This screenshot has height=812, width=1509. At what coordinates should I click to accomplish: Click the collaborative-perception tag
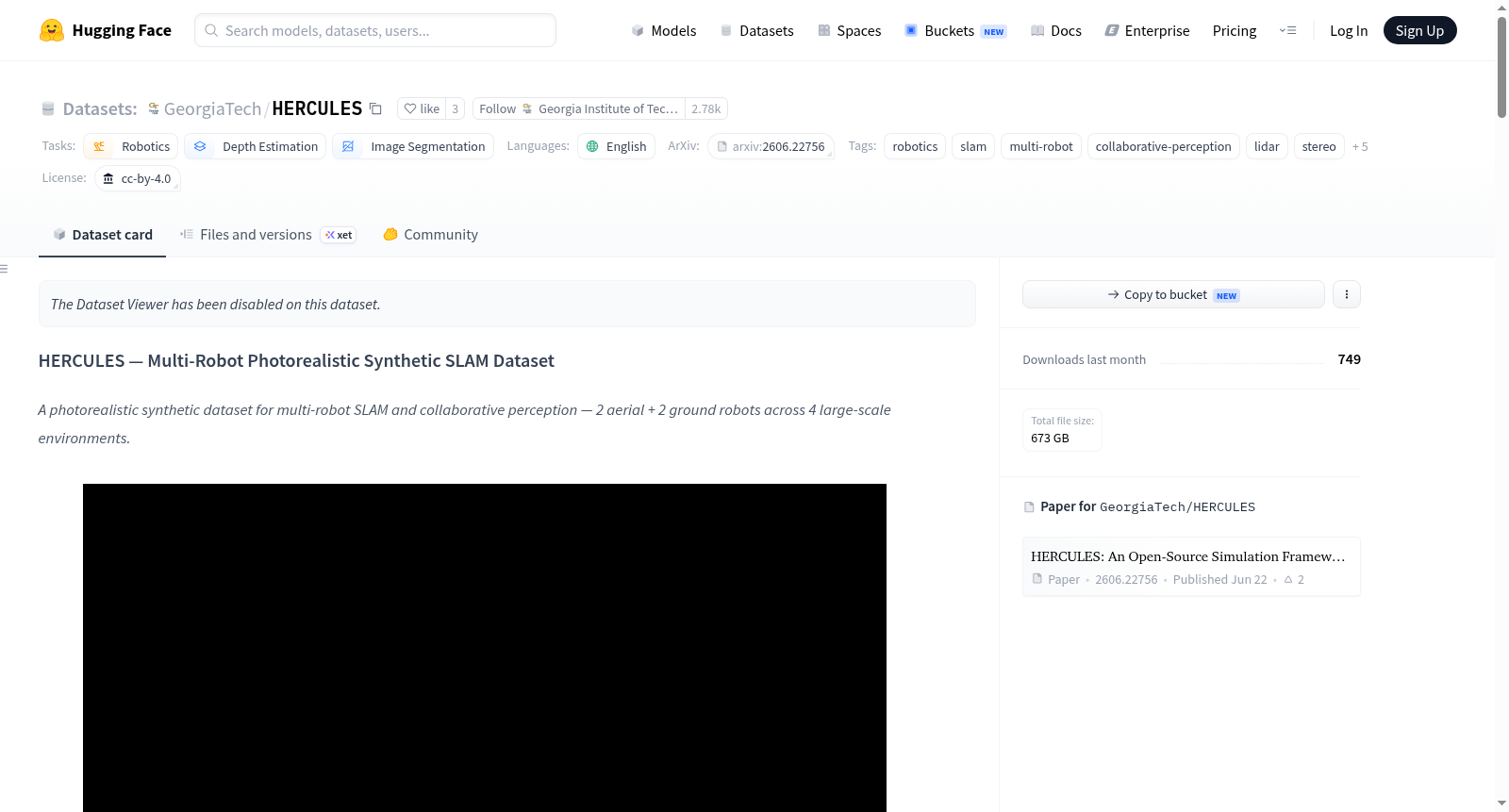tap(1164, 146)
